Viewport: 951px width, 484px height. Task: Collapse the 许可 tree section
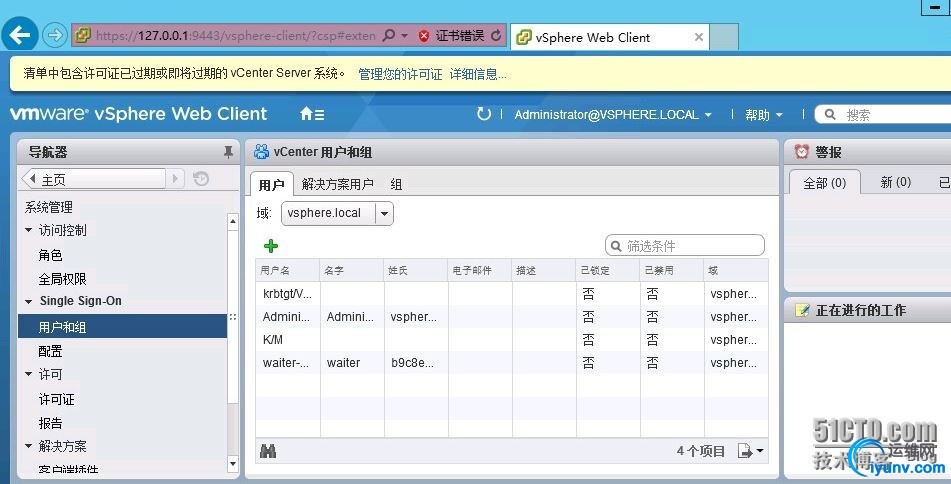coord(29,374)
